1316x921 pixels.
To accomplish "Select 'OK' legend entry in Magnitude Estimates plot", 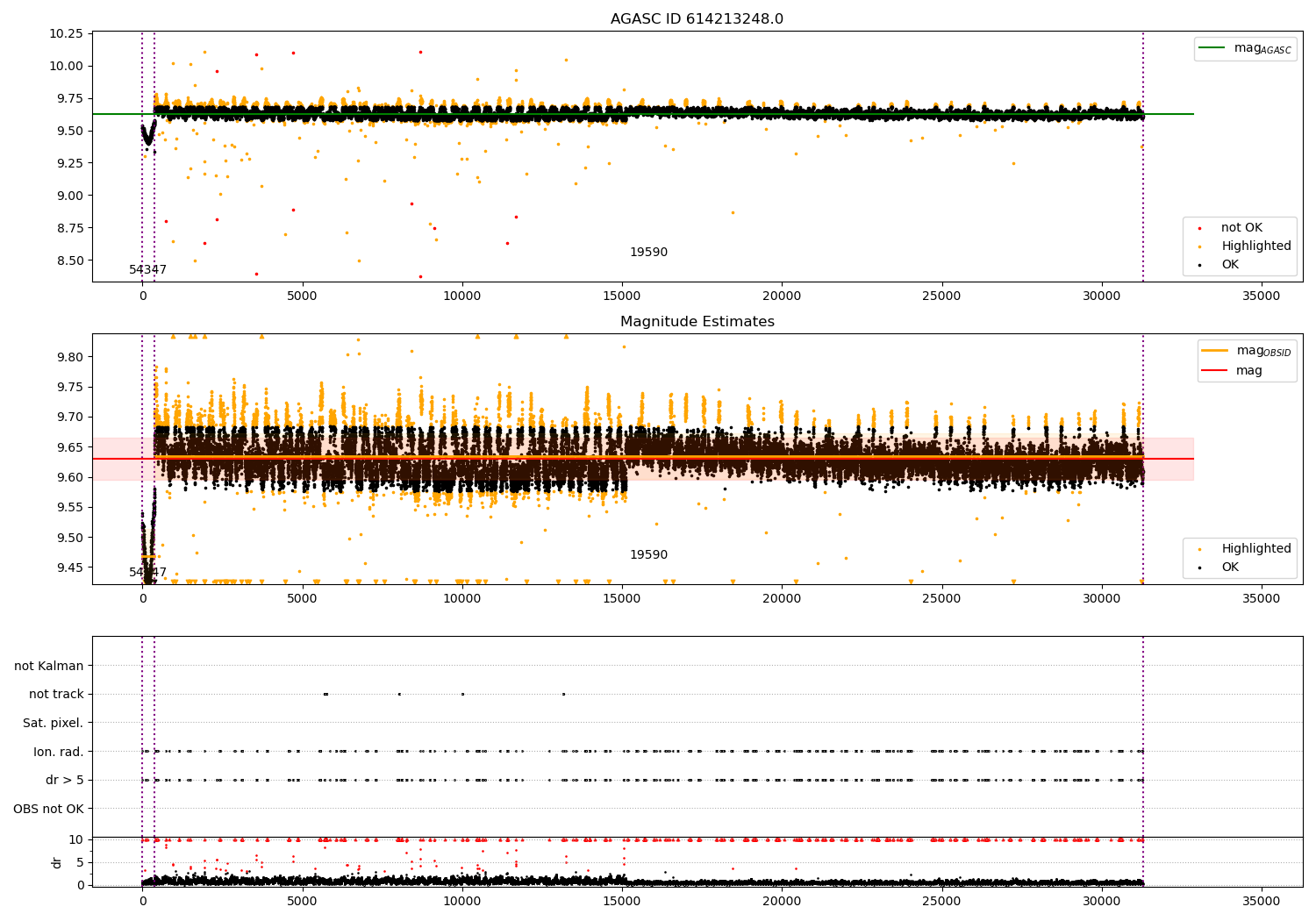I will tap(1230, 568).
